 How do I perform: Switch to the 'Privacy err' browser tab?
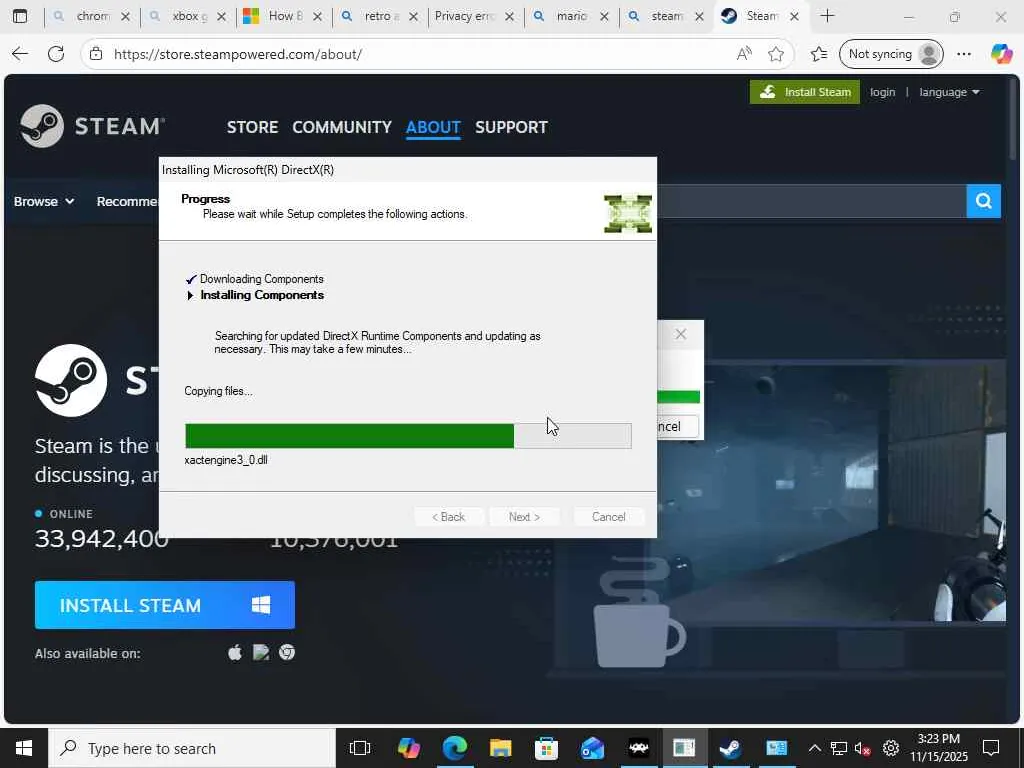pos(475,16)
